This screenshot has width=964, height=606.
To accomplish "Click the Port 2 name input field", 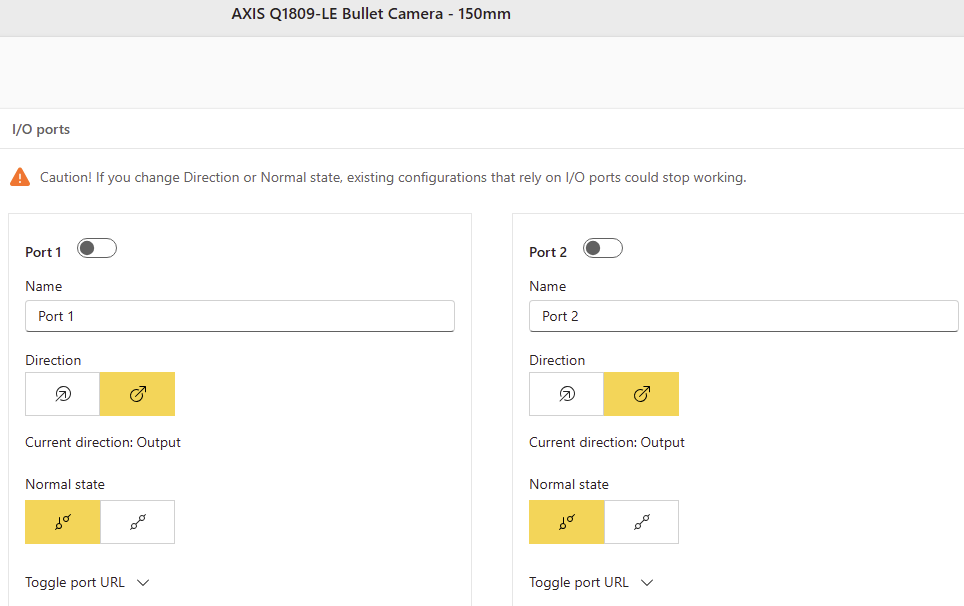I will [744, 316].
